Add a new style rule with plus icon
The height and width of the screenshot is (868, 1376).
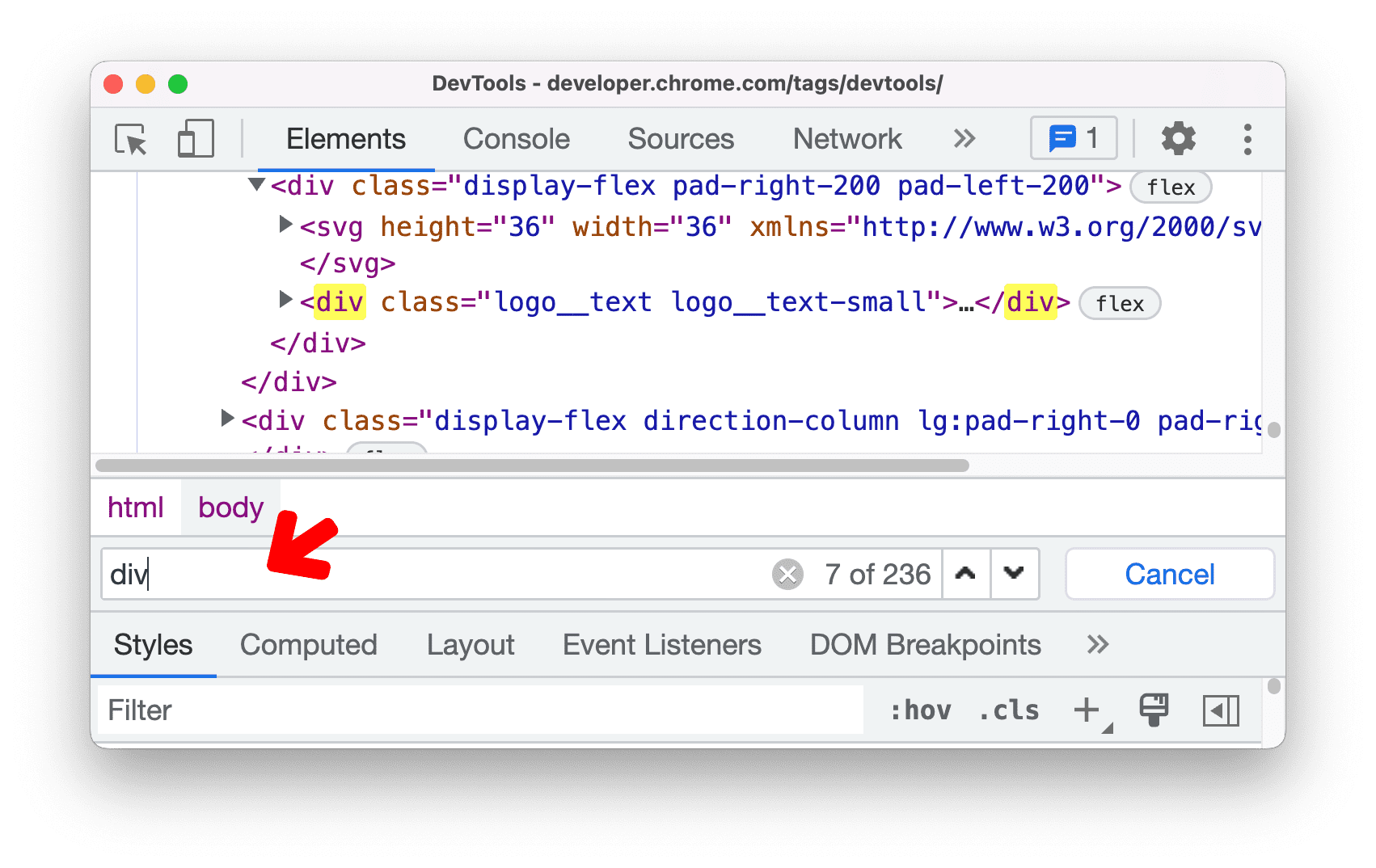(1086, 710)
